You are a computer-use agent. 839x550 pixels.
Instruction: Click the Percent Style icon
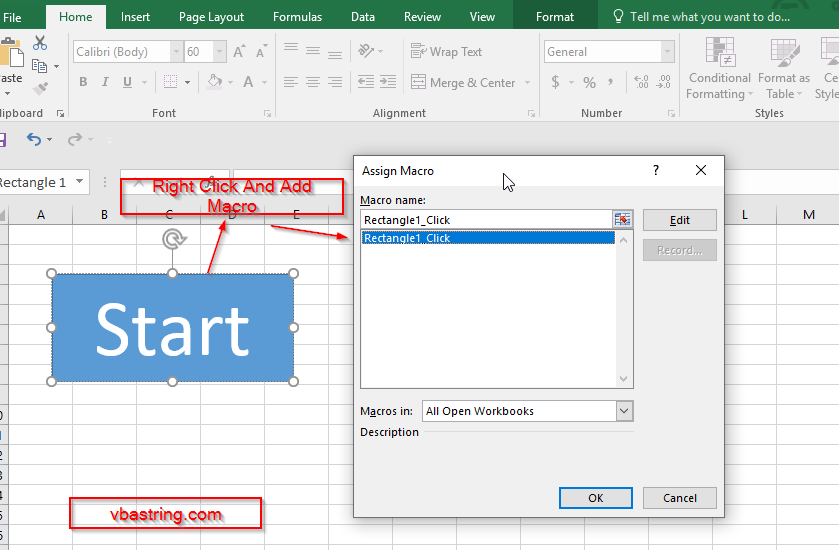(x=589, y=83)
